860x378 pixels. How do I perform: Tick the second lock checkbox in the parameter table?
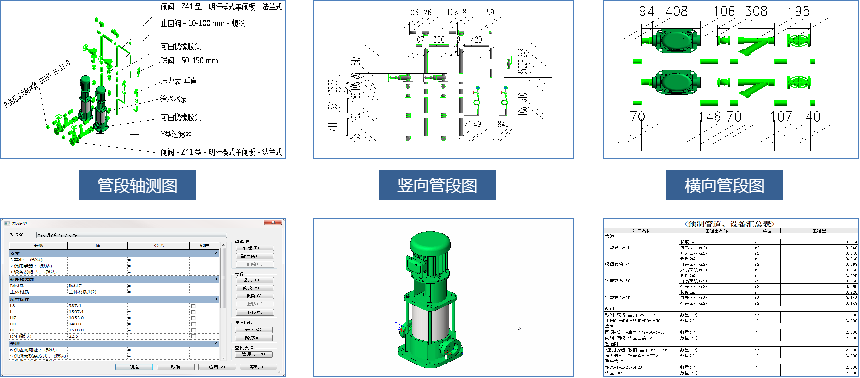[193, 312]
